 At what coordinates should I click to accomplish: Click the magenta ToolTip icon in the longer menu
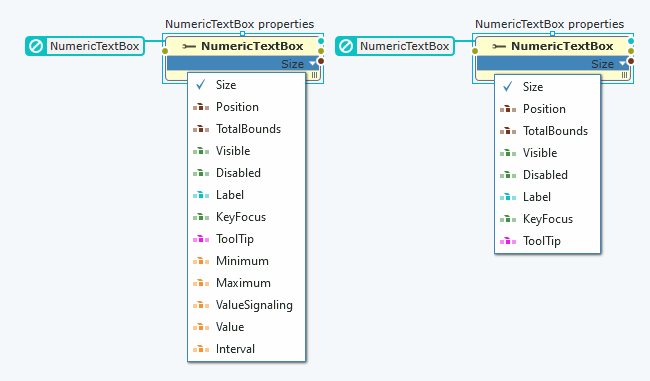(x=201, y=239)
